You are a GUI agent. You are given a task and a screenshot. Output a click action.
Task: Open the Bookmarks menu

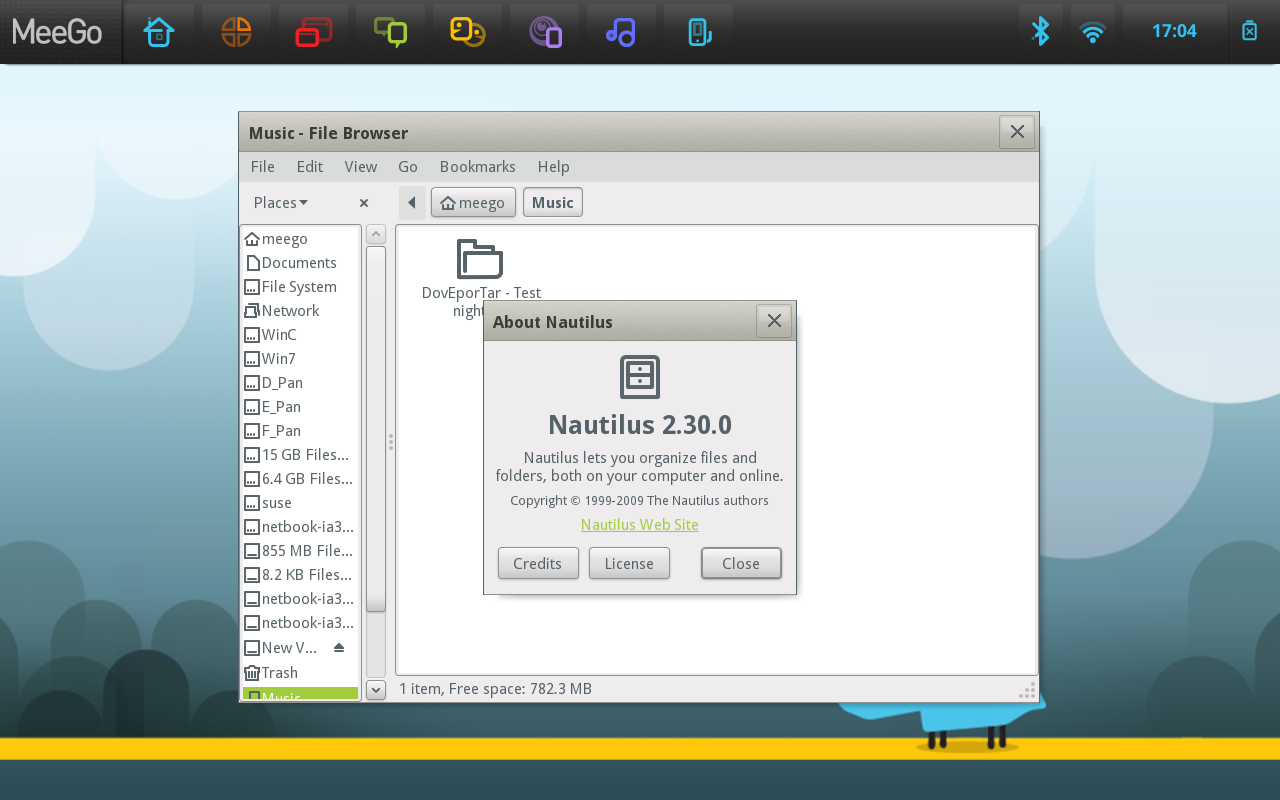coord(478,167)
